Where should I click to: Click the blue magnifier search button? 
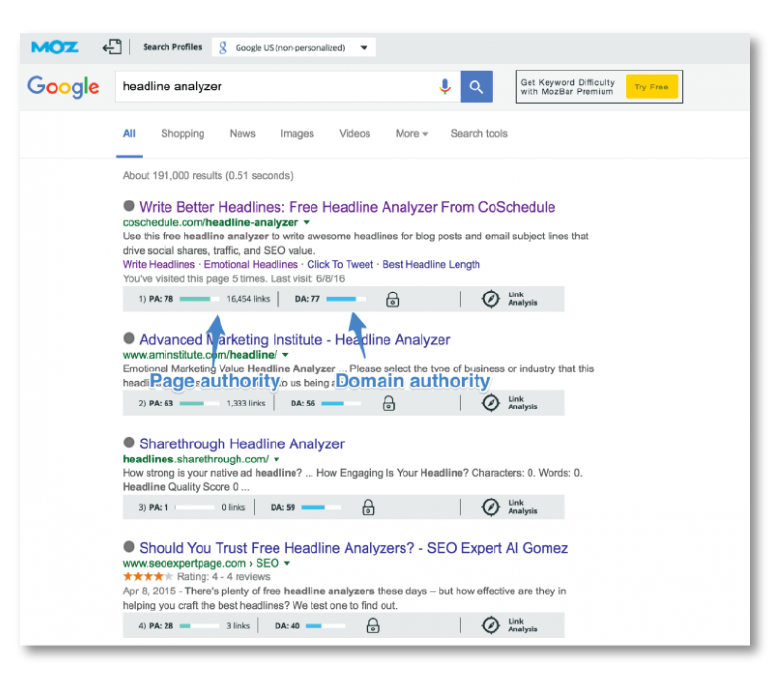476,87
